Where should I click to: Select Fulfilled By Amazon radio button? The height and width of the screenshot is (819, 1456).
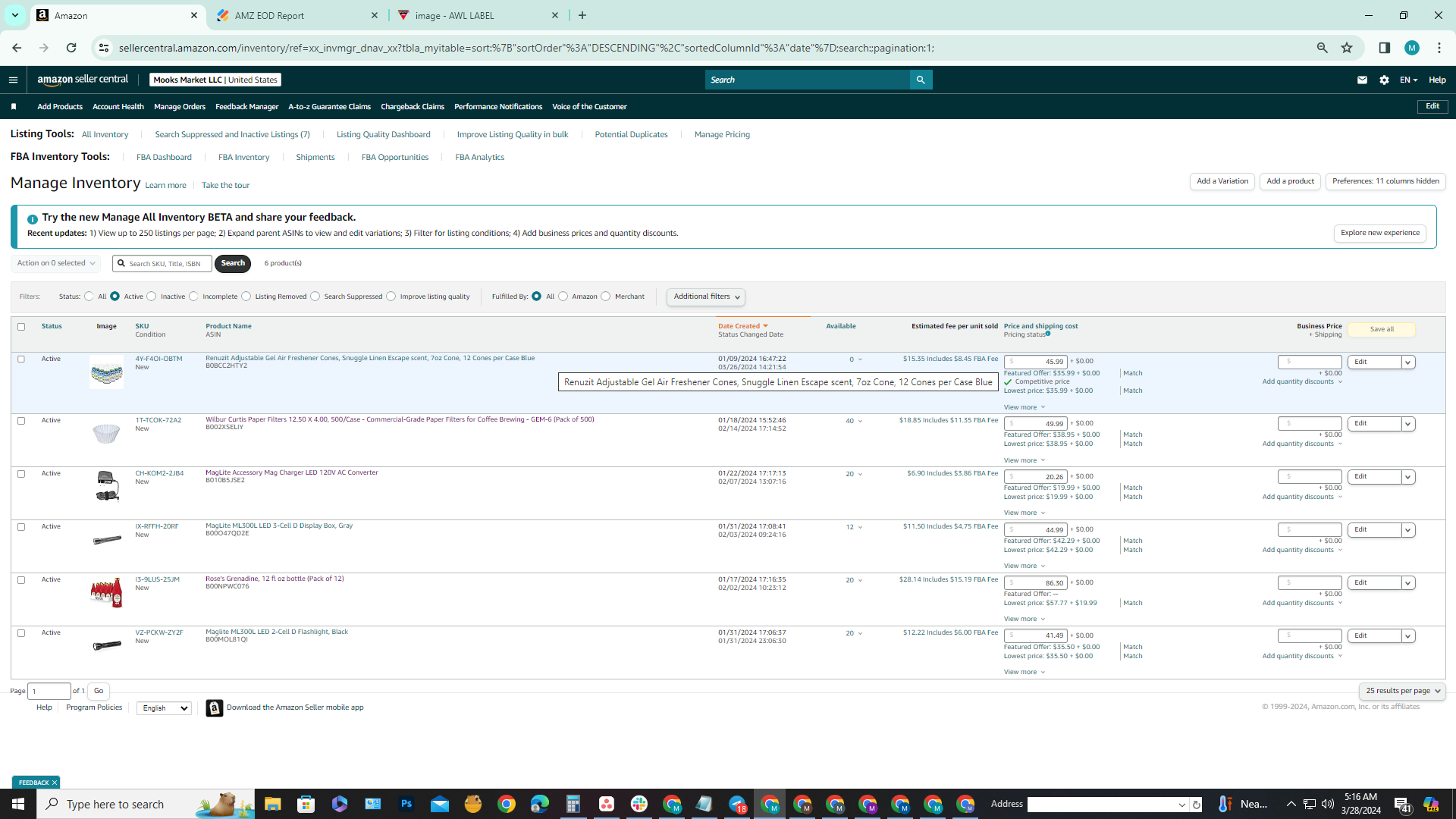coord(563,297)
